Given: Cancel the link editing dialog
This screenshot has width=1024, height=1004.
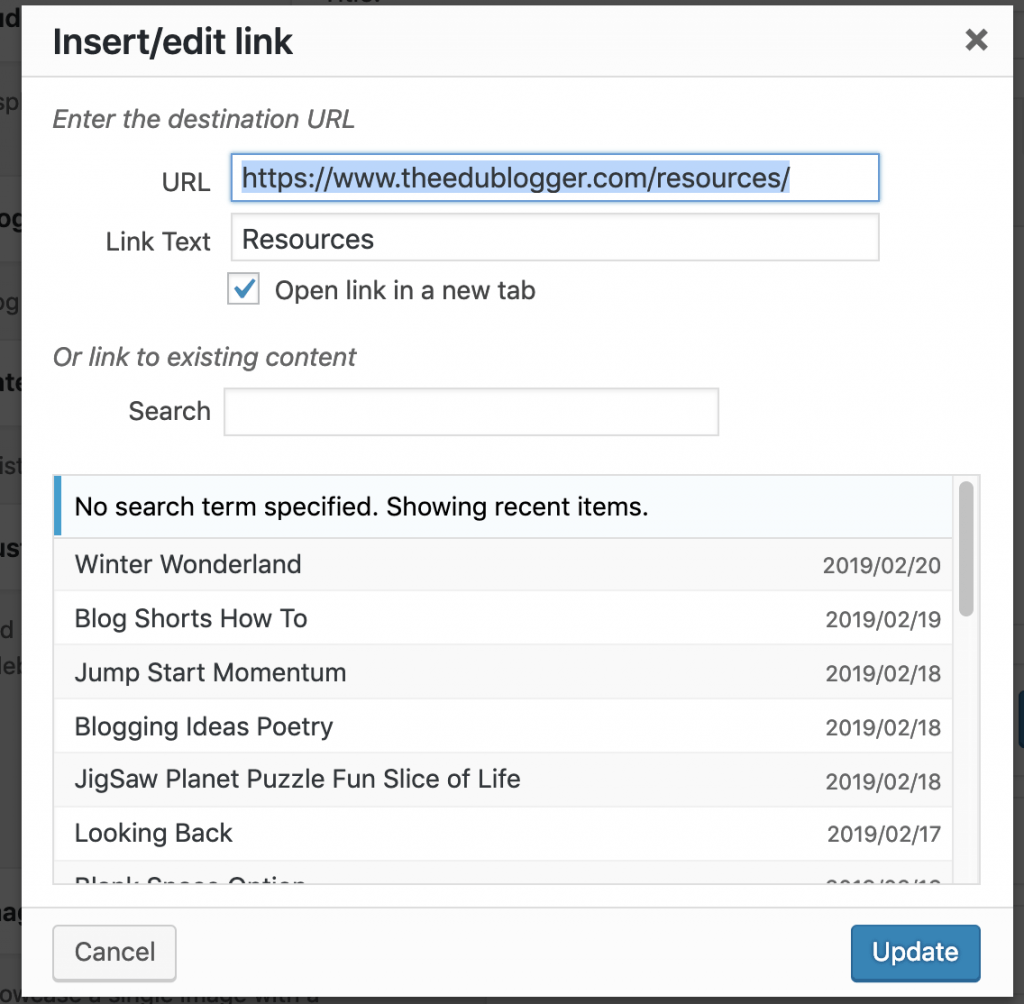Looking at the screenshot, I should point(114,952).
